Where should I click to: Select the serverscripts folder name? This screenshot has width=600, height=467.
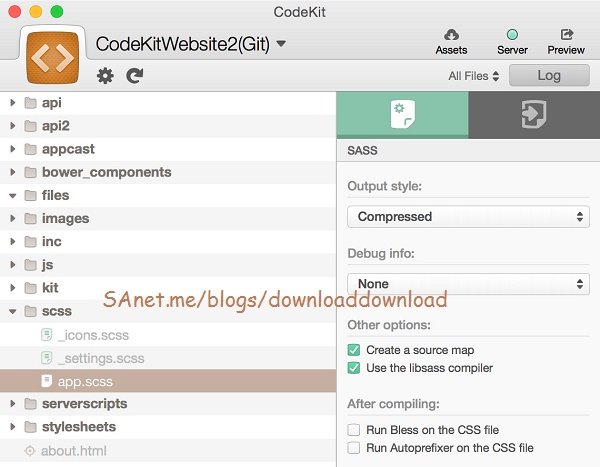pos(85,404)
